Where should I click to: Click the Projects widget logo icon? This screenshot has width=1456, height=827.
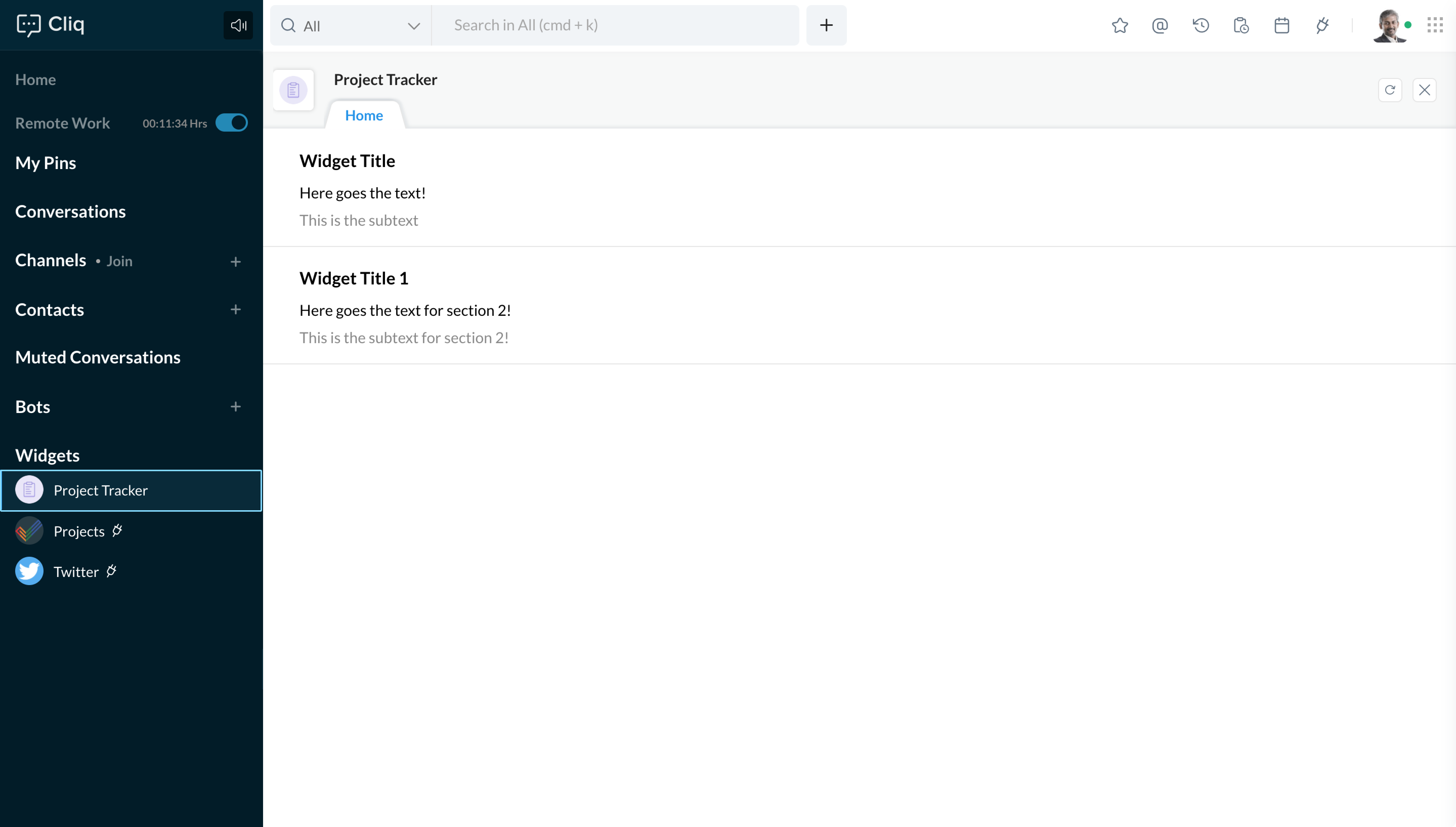click(29, 530)
